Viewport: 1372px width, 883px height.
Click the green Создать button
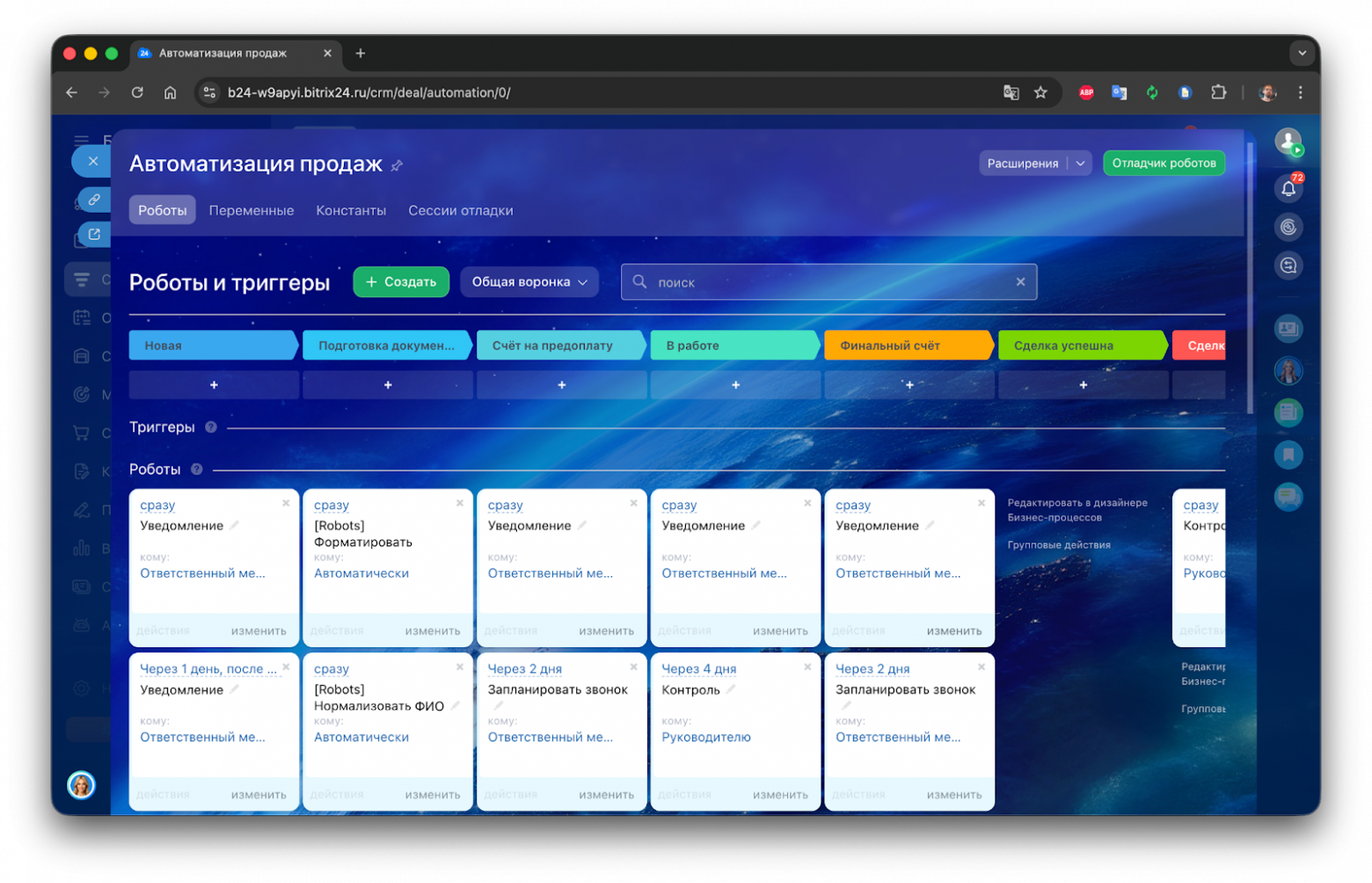point(401,282)
